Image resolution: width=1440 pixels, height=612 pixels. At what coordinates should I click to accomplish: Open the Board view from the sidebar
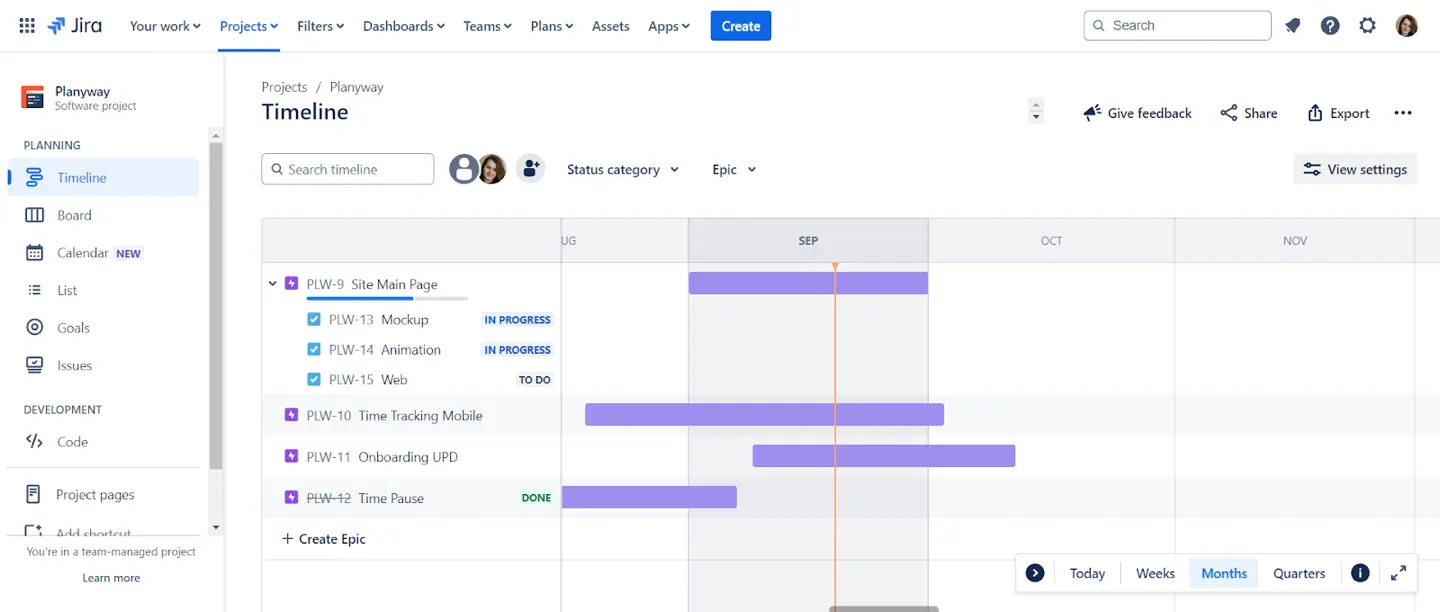click(72, 215)
